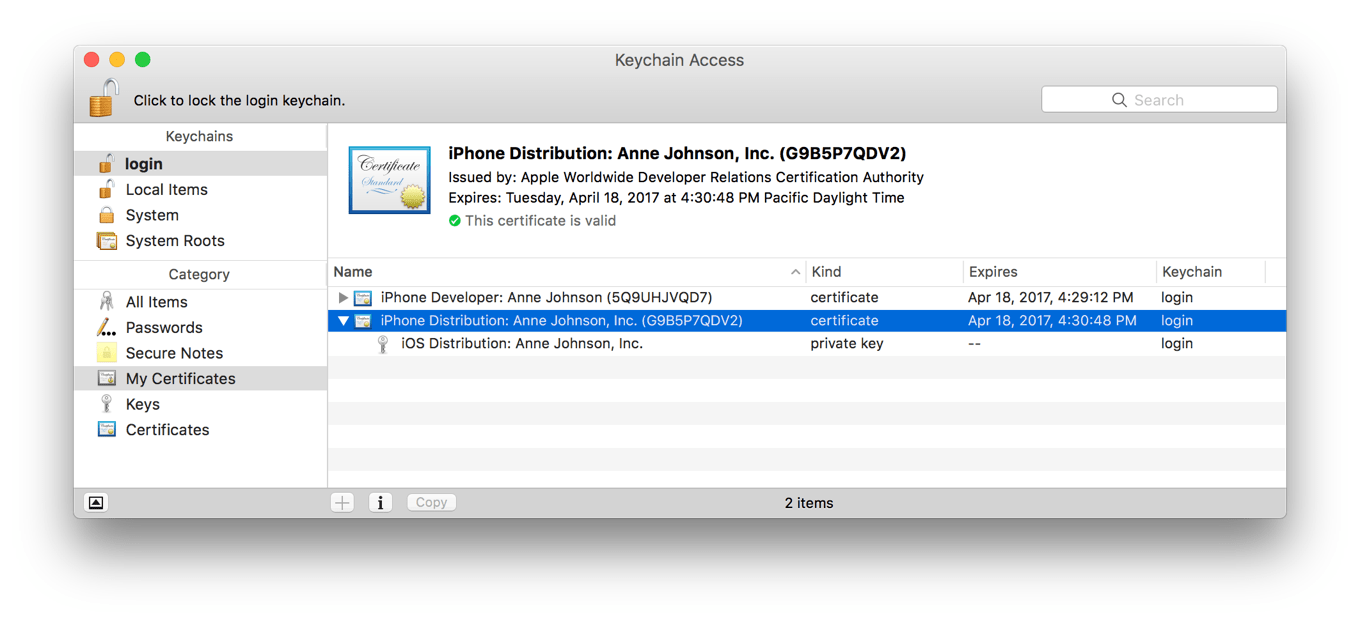Click the plus icon to add item
The image size is (1360, 625).
click(342, 502)
